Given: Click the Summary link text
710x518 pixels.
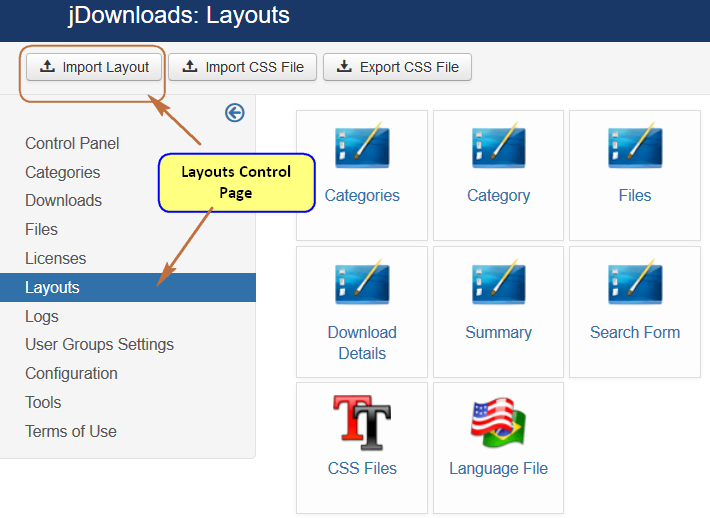Looking at the screenshot, I should pos(499,332).
